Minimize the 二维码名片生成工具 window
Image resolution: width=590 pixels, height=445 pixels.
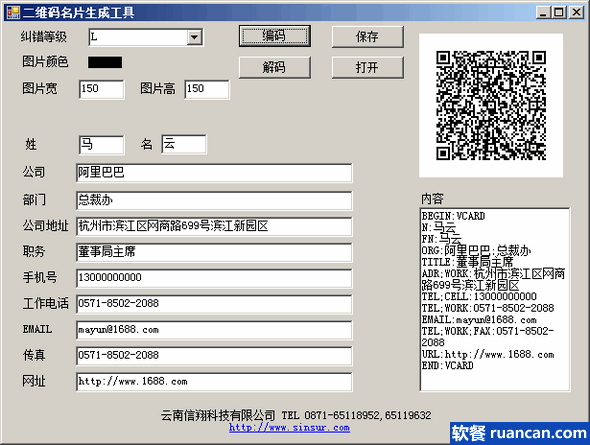pos(543,12)
